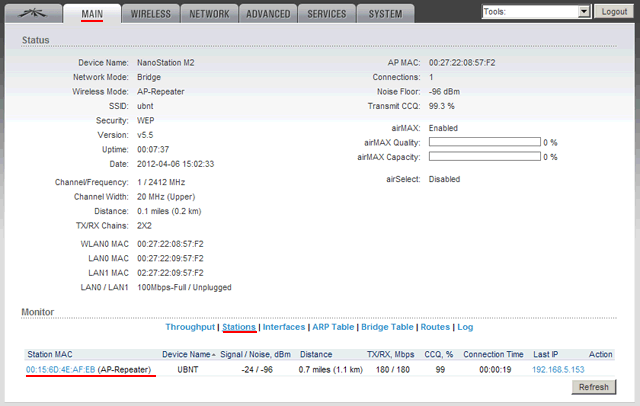Viewport: 640px width, 406px height.
Task: Select the airSelect Disabled value
Action: [x=444, y=179]
